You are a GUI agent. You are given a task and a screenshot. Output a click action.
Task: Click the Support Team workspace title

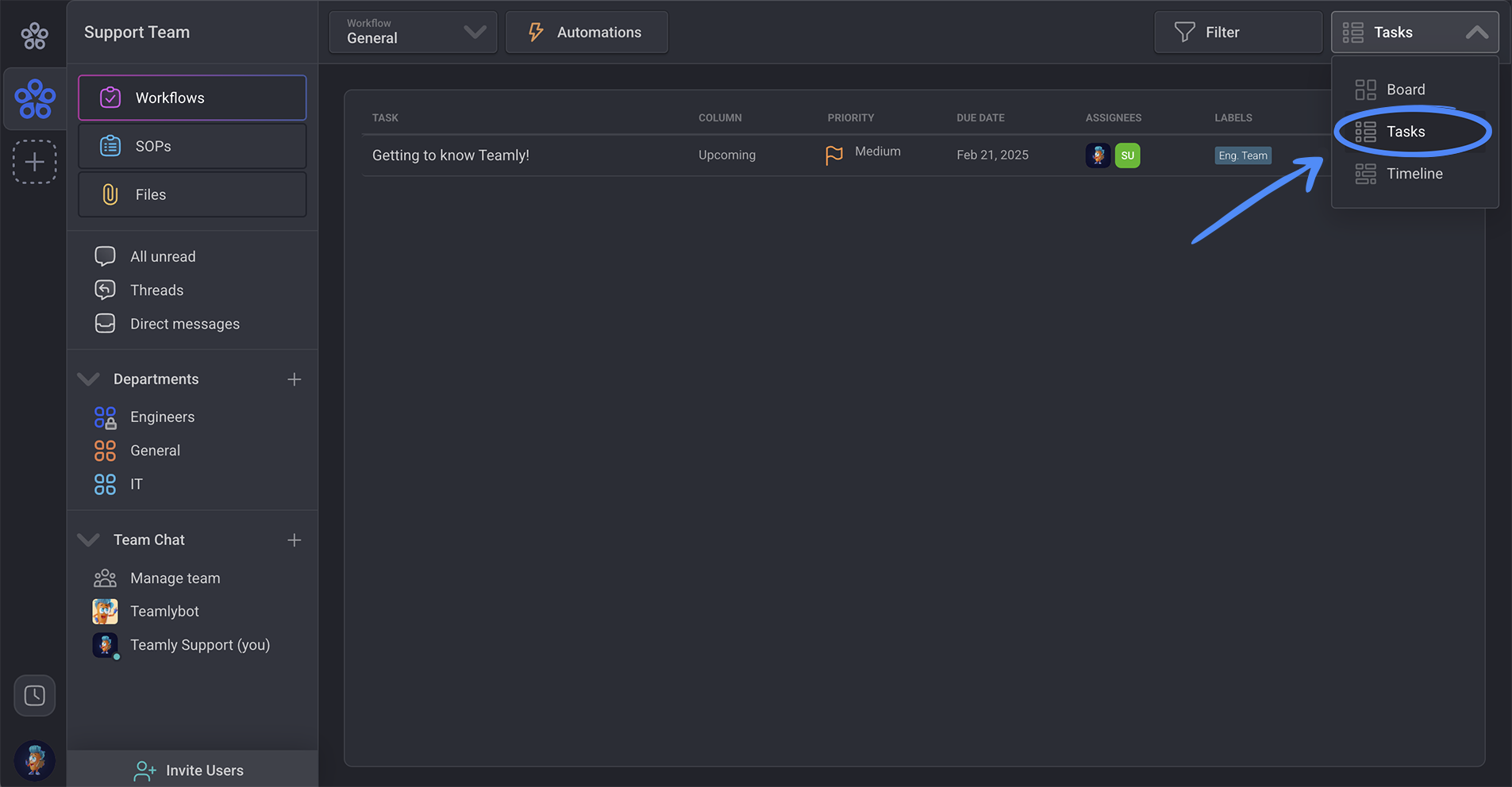click(x=137, y=33)
